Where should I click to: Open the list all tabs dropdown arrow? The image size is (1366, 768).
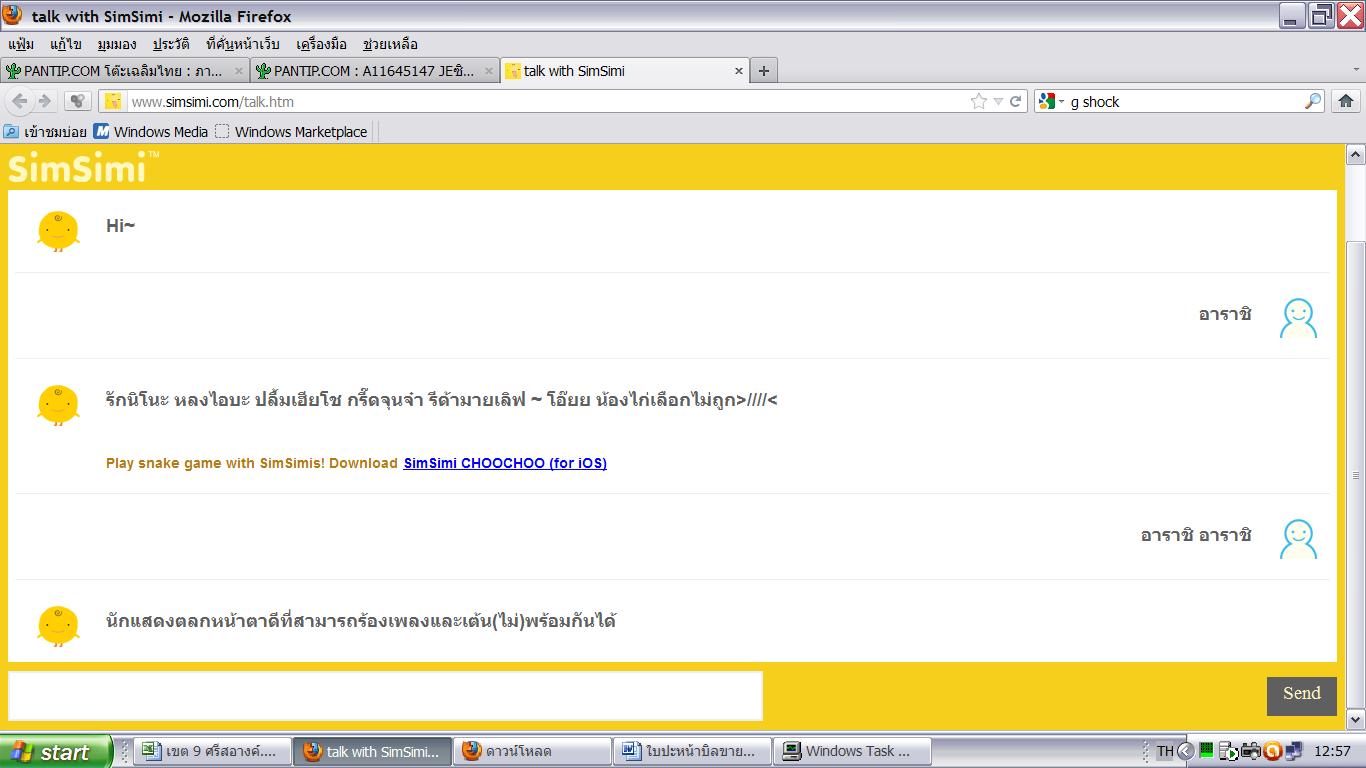(x=1354, y=71)
